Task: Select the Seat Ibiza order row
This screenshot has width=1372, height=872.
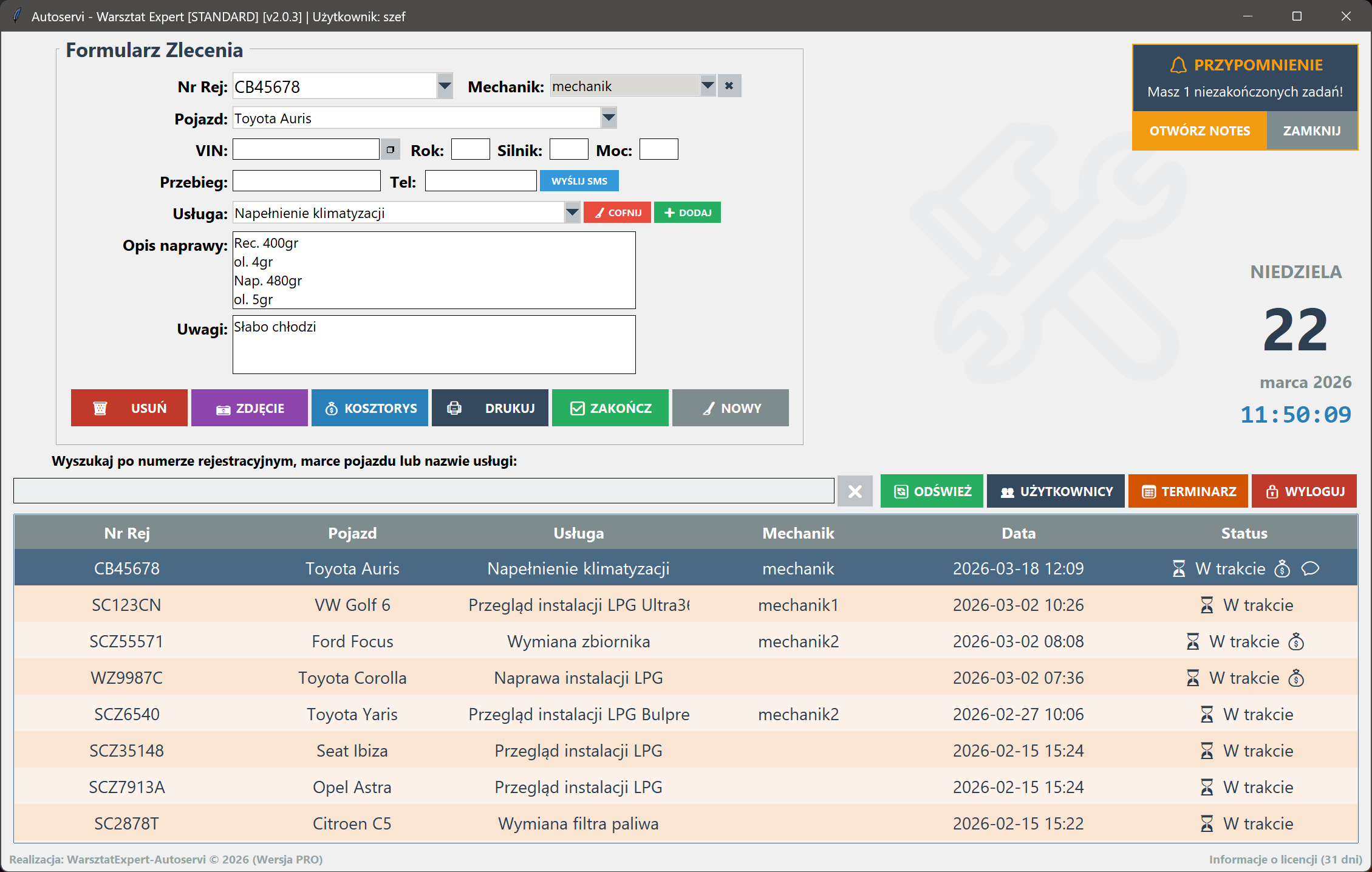Action: [352, 751]
